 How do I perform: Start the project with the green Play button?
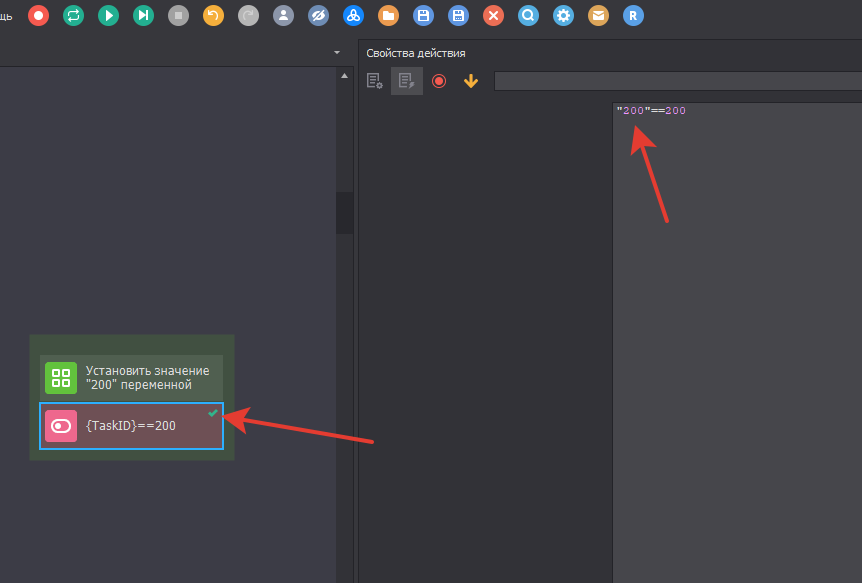108,15
